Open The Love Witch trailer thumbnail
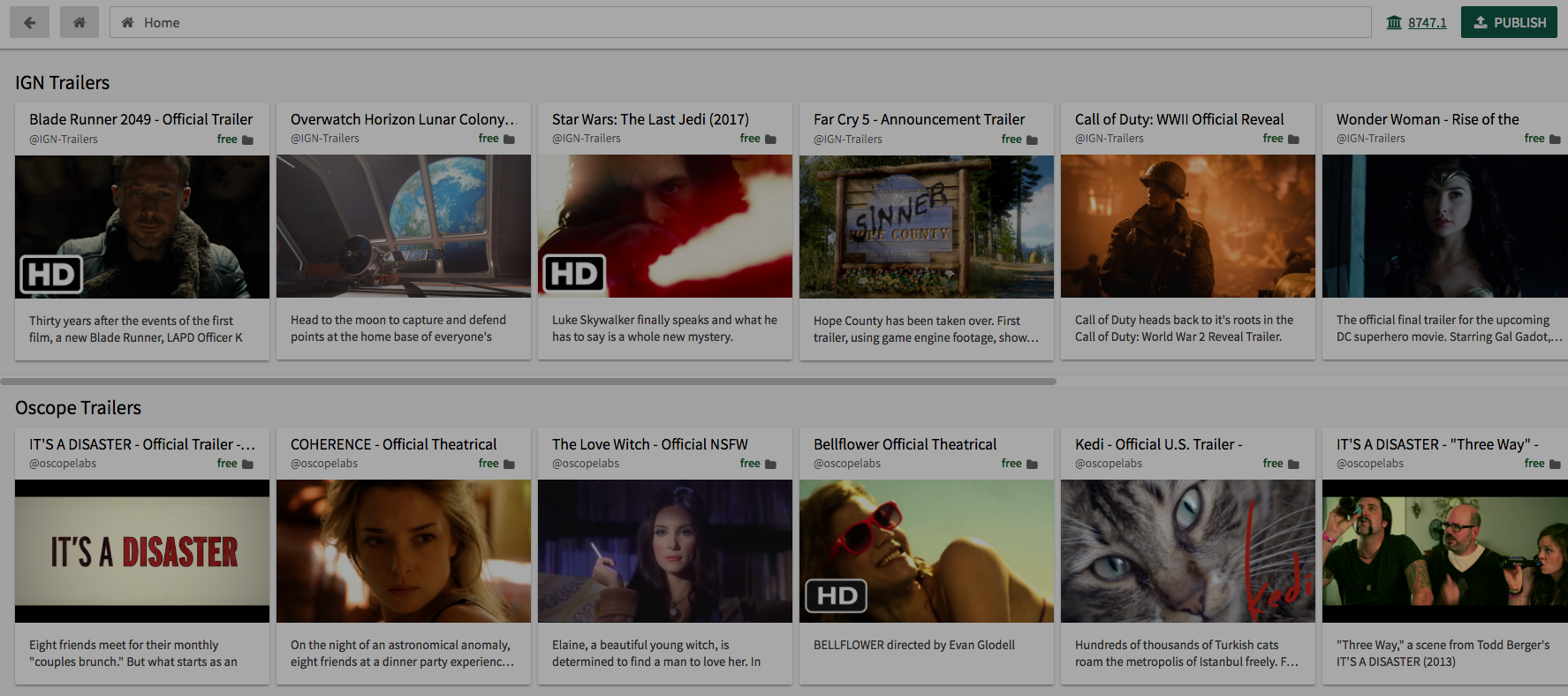 tap(664, 551)
